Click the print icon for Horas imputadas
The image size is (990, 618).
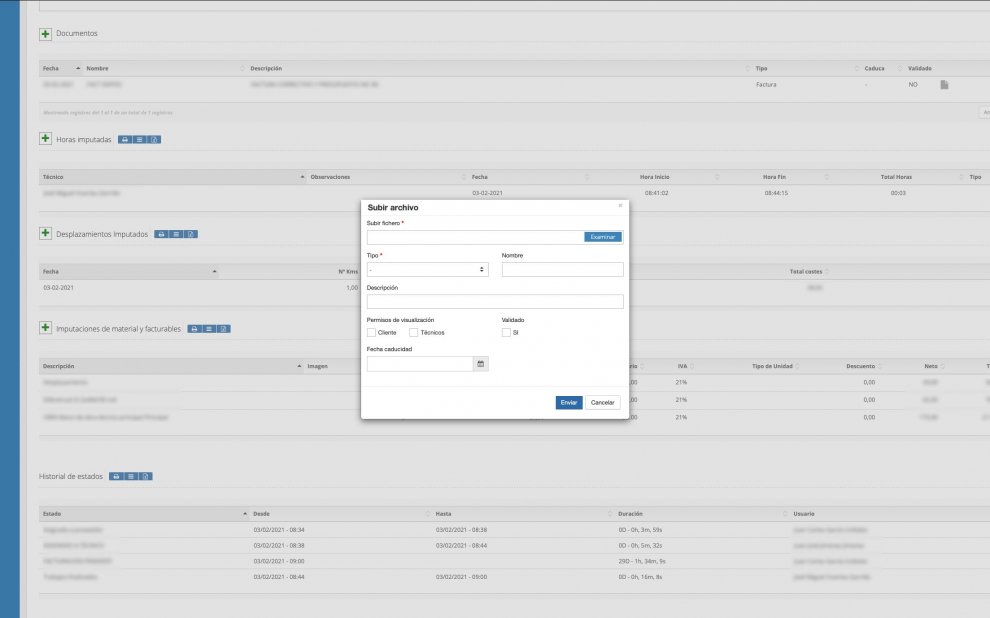[125, 140]
